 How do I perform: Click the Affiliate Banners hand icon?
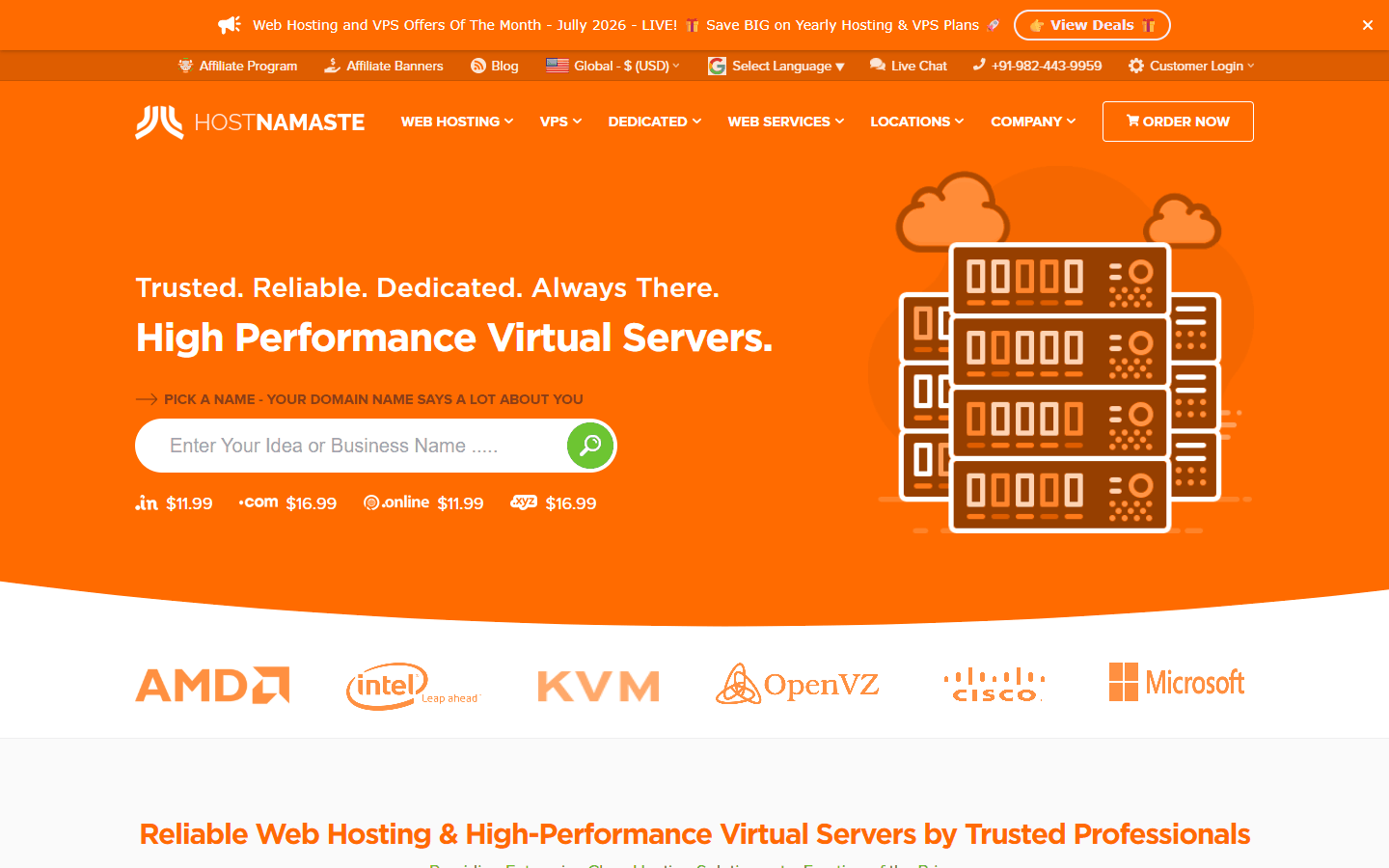click(332, 66)
